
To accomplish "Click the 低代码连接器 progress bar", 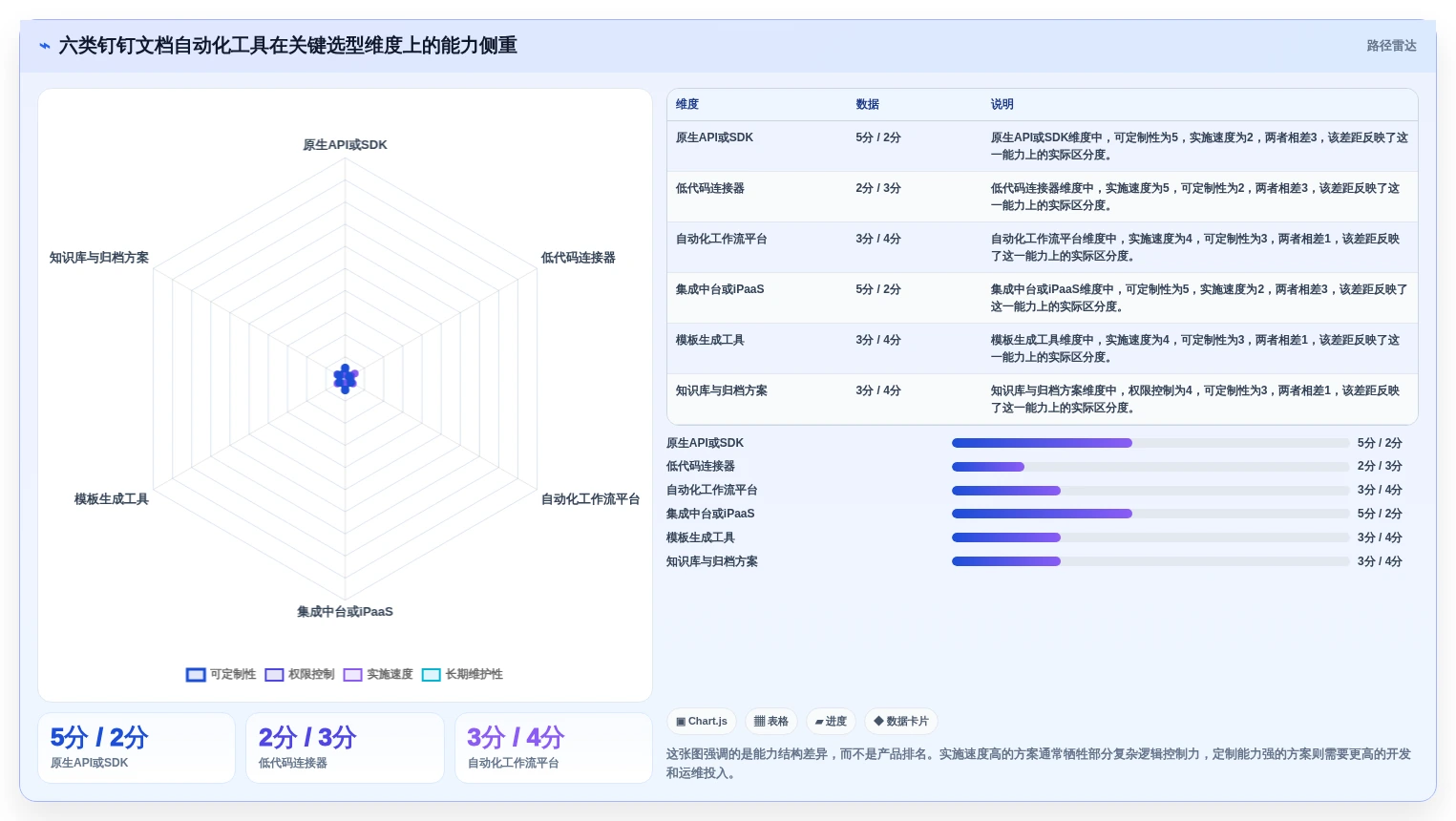I will (x=1150, y=467).
